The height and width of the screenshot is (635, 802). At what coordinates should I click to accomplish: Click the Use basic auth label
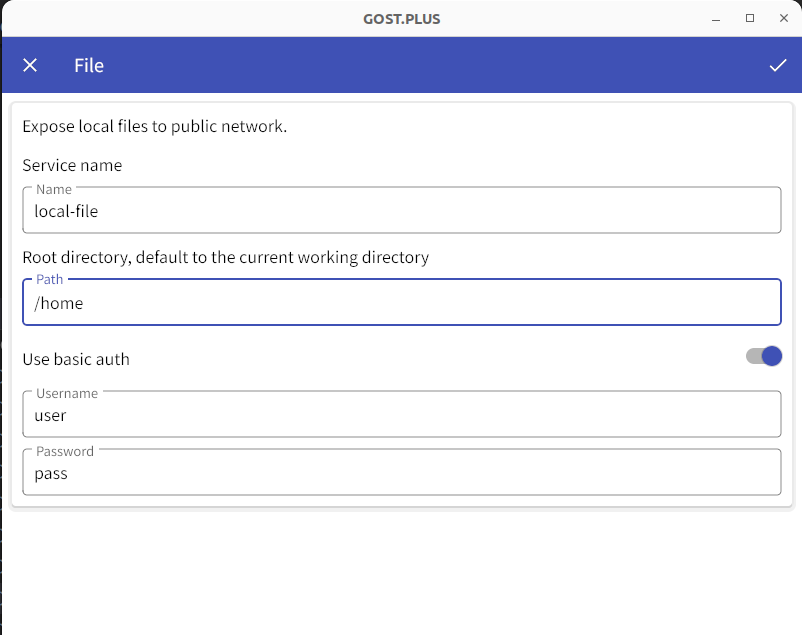(x=76, y=359)
